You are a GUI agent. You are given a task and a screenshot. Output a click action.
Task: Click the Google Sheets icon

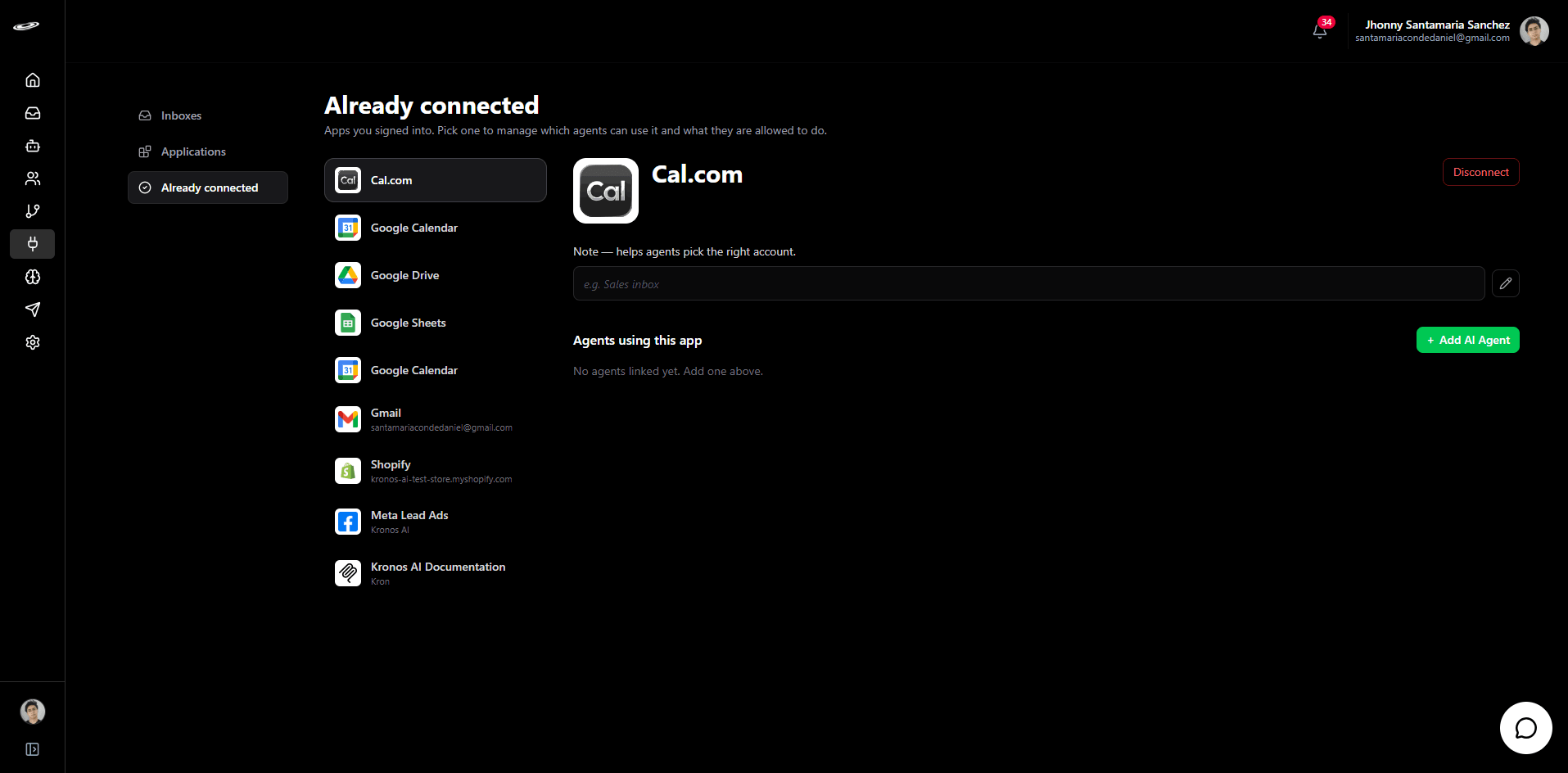348,323
